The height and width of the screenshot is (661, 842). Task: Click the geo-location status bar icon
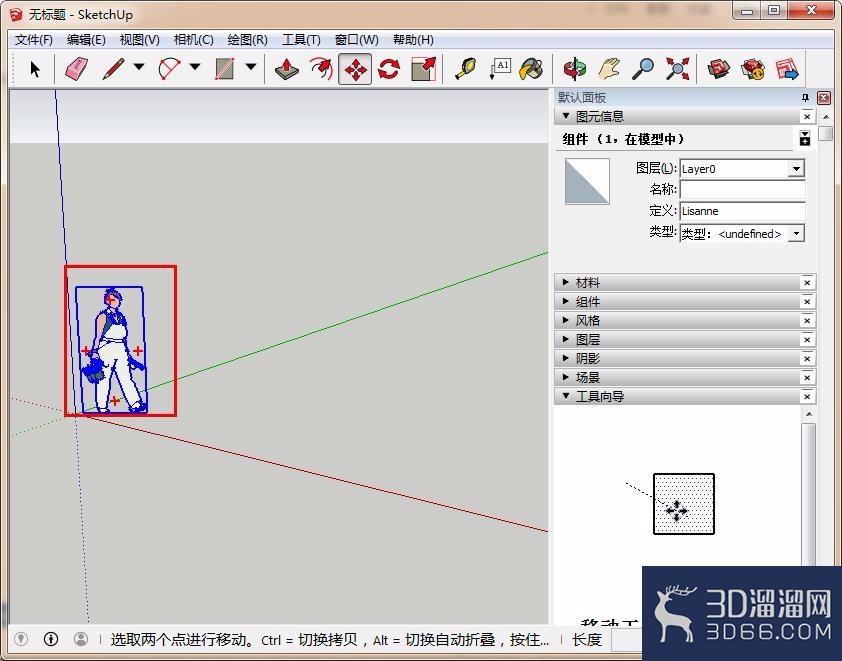pyautogui.click(x=20, y=639)
